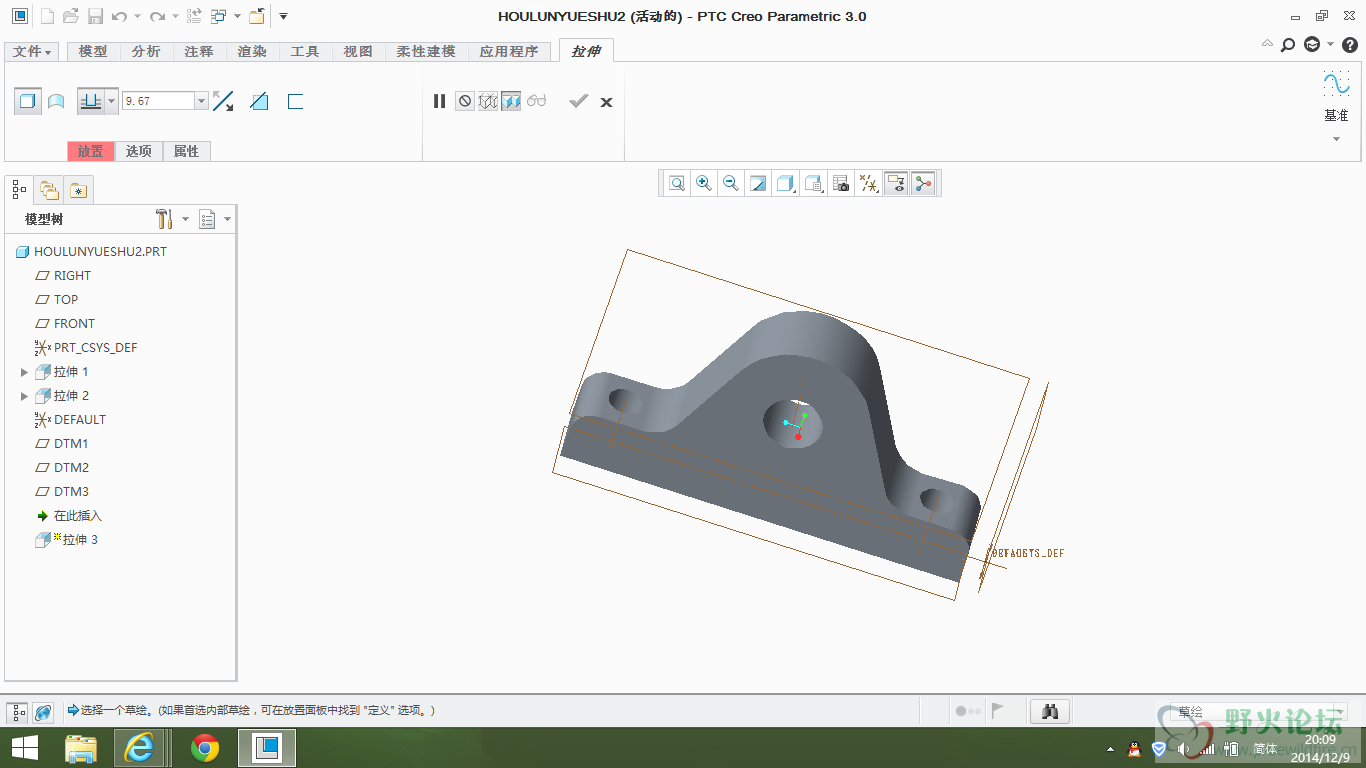Click the redo arrow icon
Viewport: 1366px width, 768px height.
coord(157,16)
